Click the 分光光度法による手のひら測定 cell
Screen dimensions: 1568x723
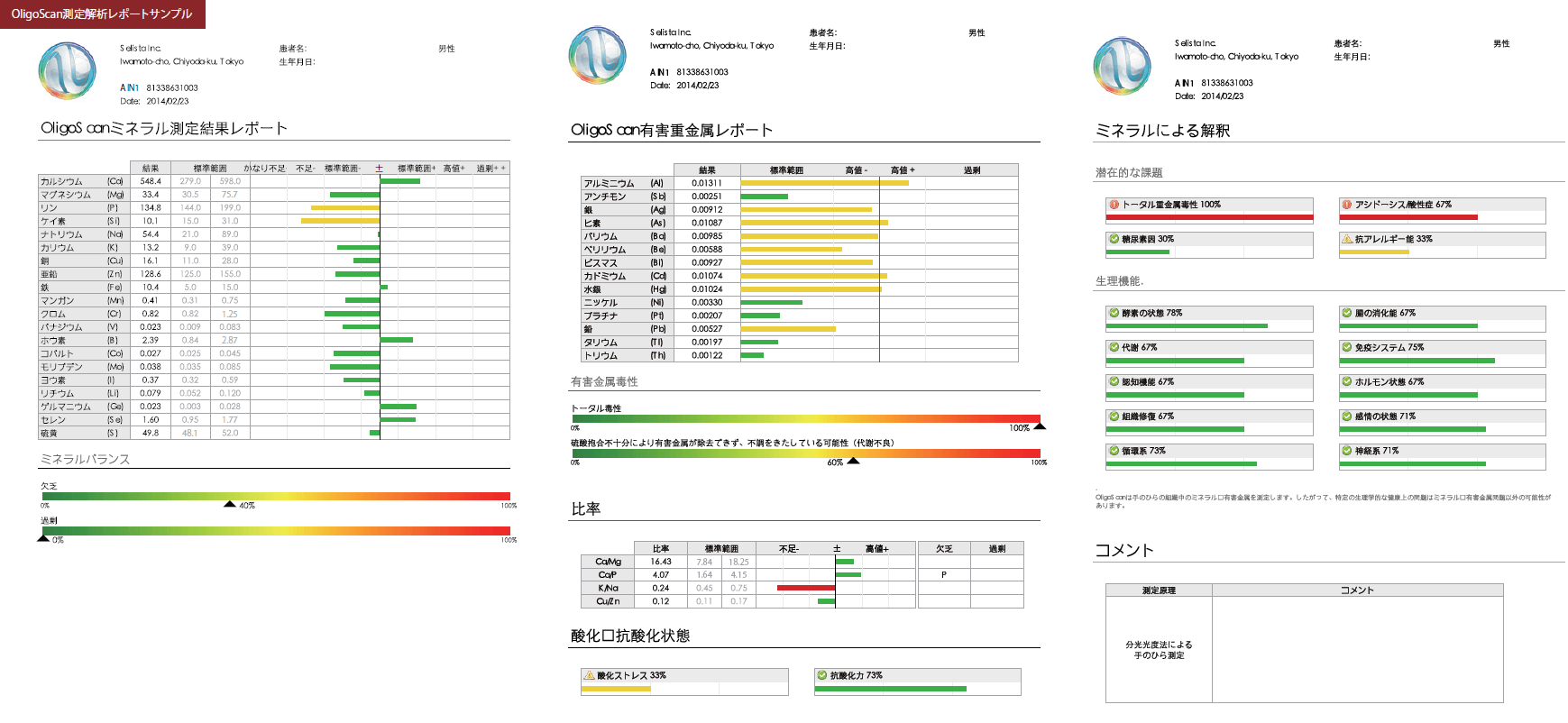pyautogui.click(x=1159, y=650)
